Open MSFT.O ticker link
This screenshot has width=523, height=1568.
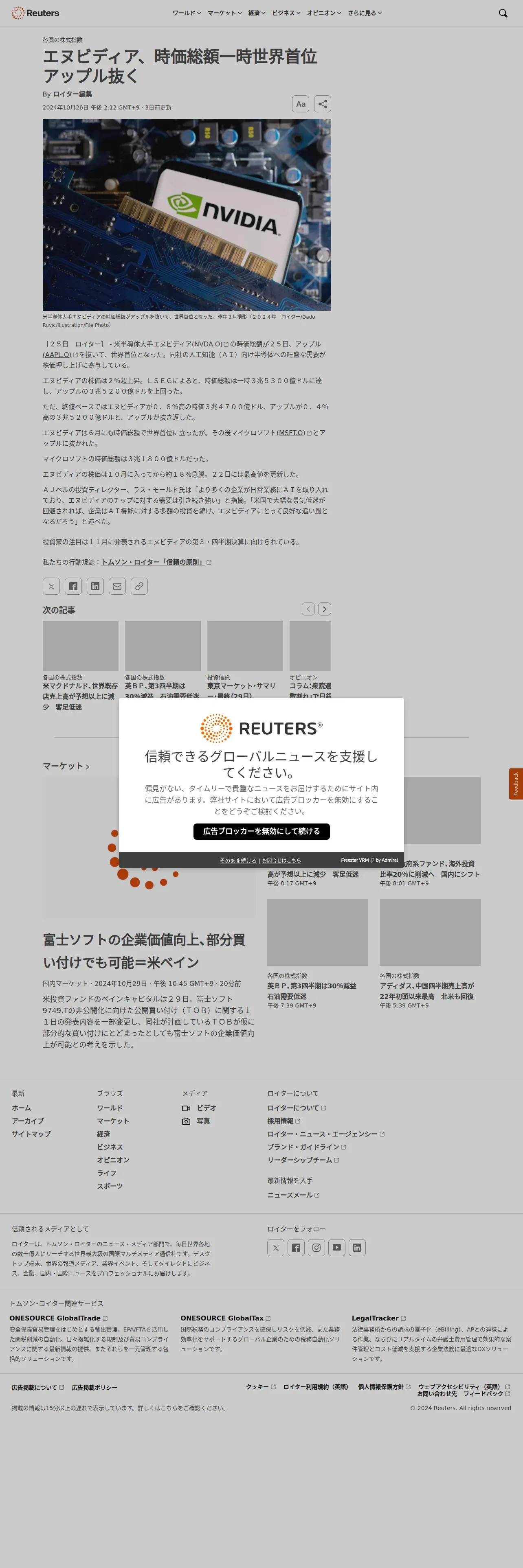click(294, 433)
